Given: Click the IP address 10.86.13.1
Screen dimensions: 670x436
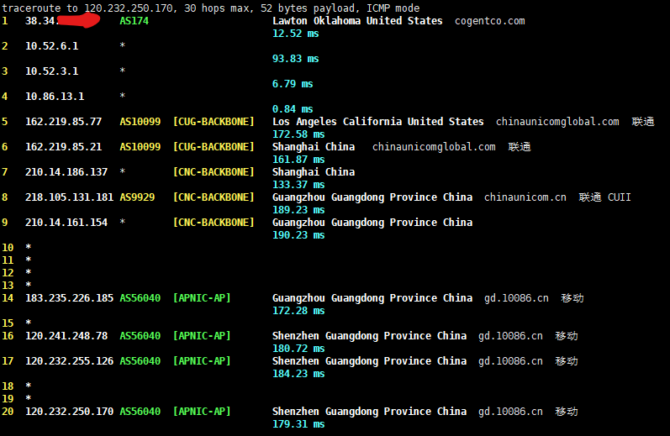Looking at the screenshot, I should 54,96.
